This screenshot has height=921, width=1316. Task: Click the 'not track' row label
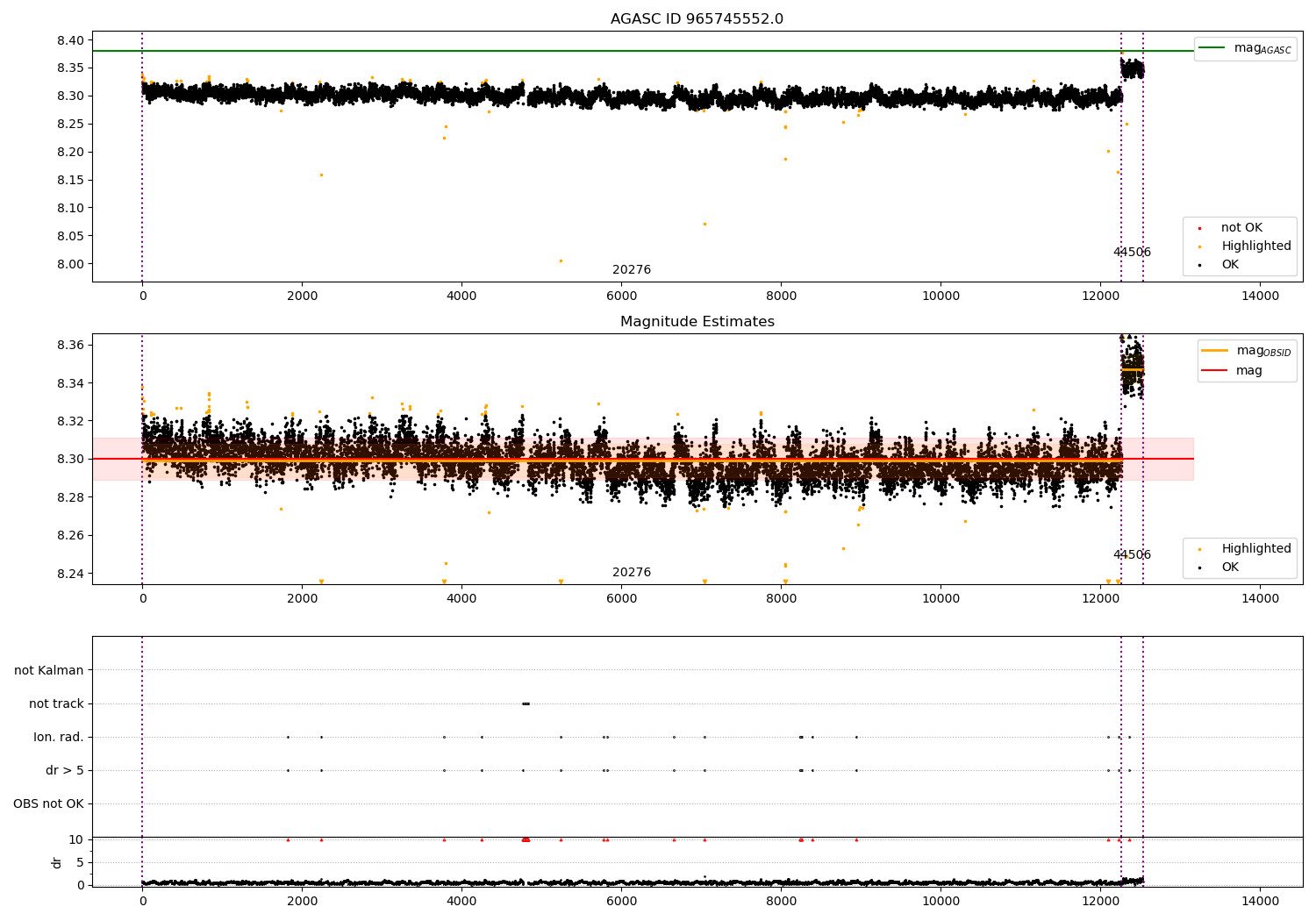click(56, 704)
